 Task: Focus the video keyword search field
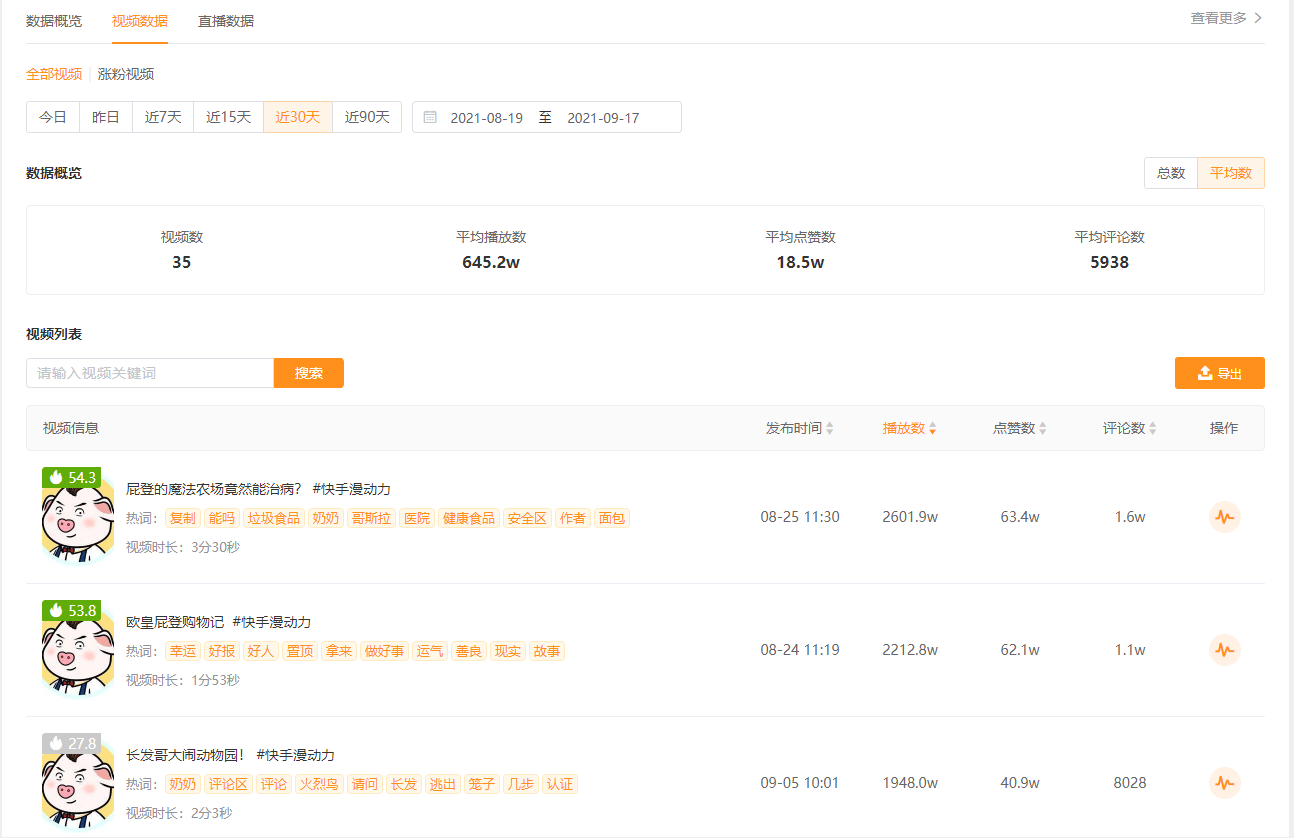click(150, 373)
